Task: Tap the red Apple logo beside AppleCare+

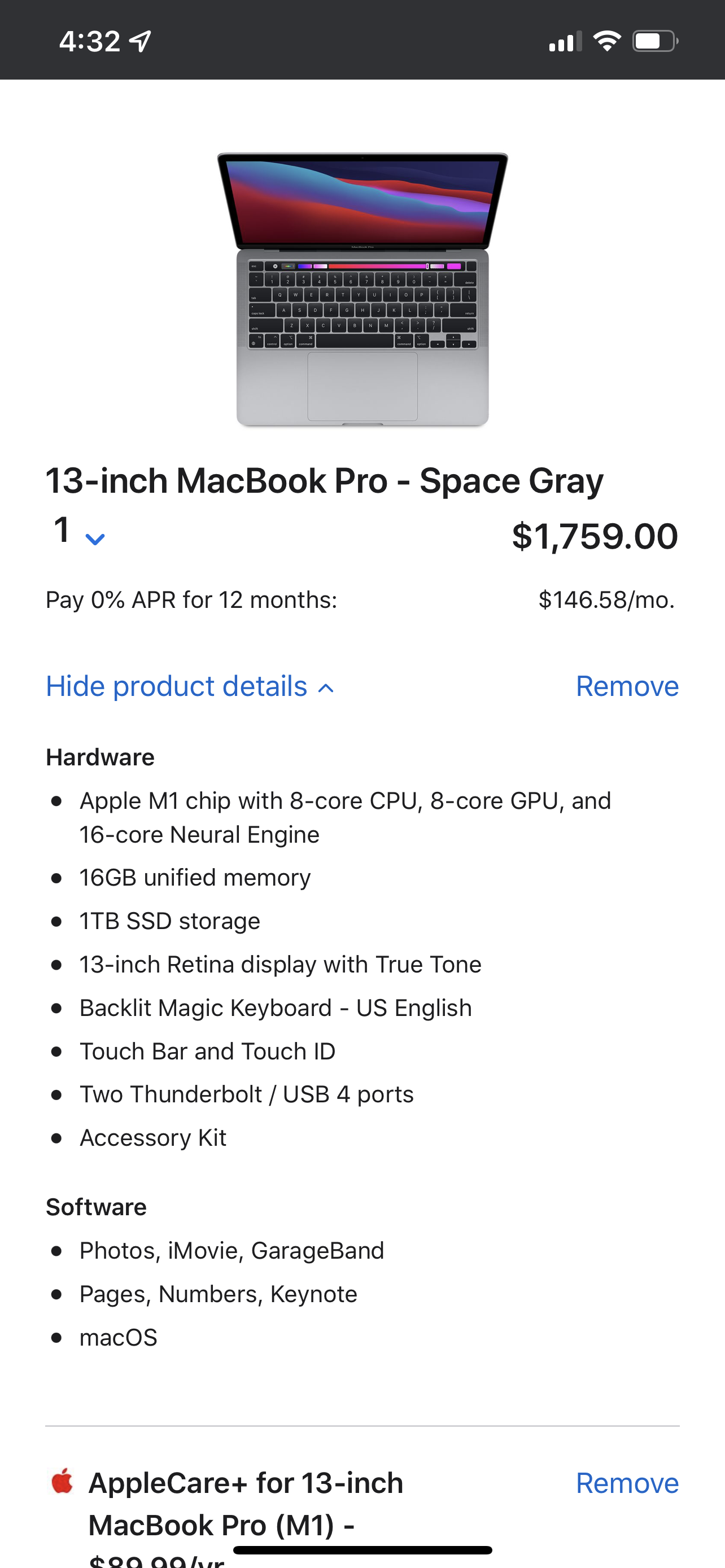Action: tap(62, 1481)
